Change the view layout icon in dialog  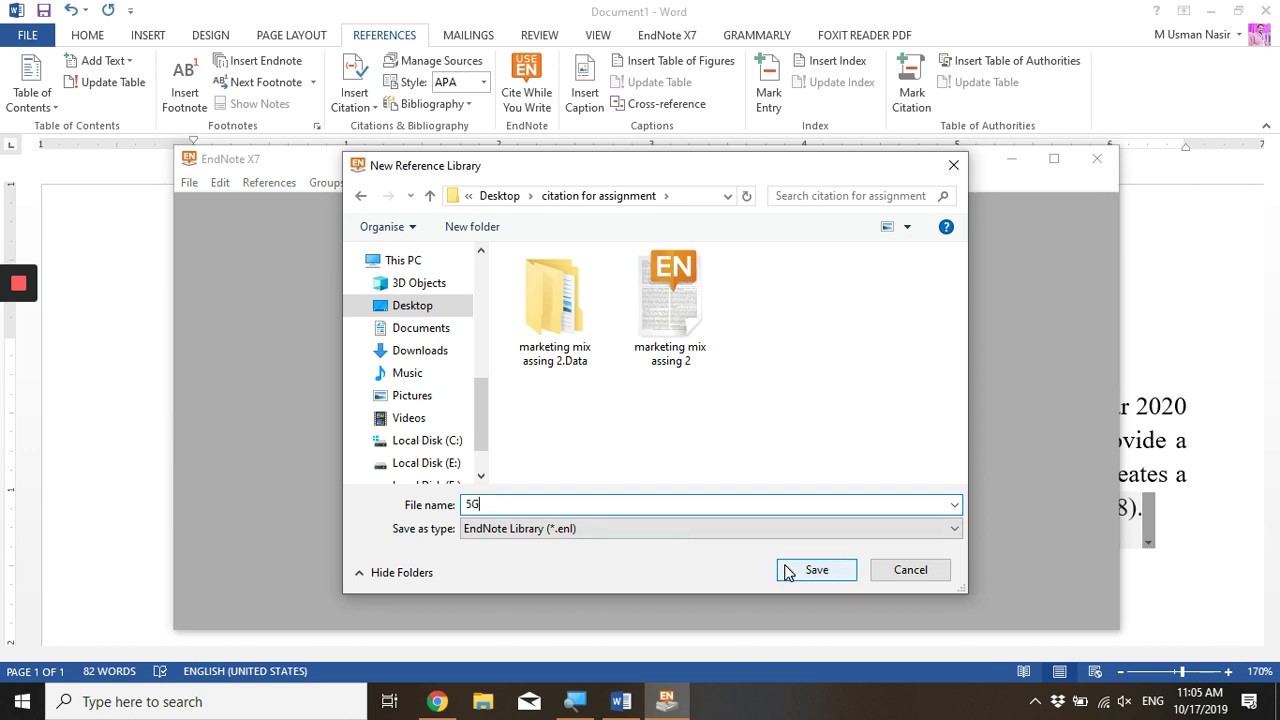tap(887, 227)
